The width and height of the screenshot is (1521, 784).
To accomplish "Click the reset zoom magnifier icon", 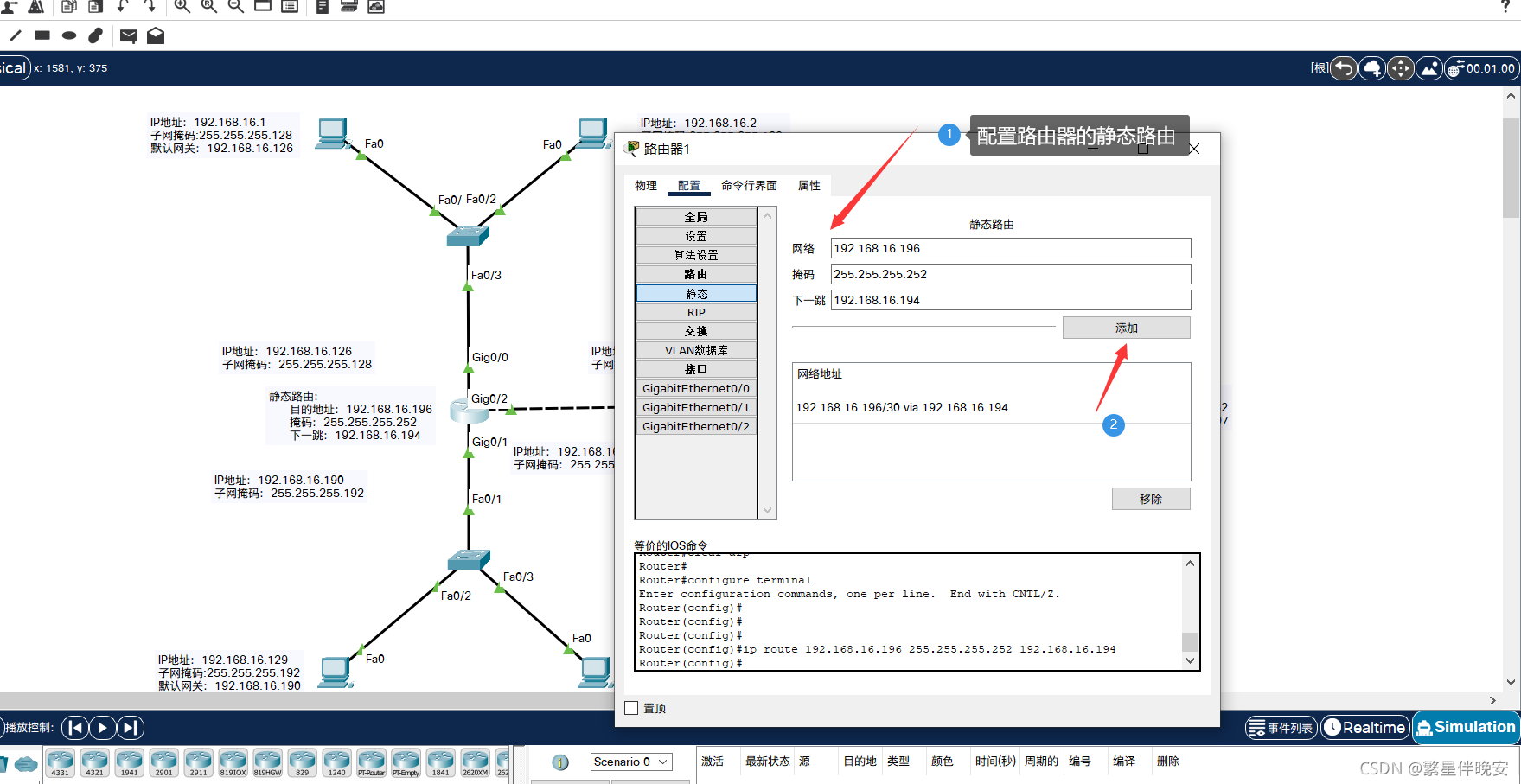I will point(208,6).
